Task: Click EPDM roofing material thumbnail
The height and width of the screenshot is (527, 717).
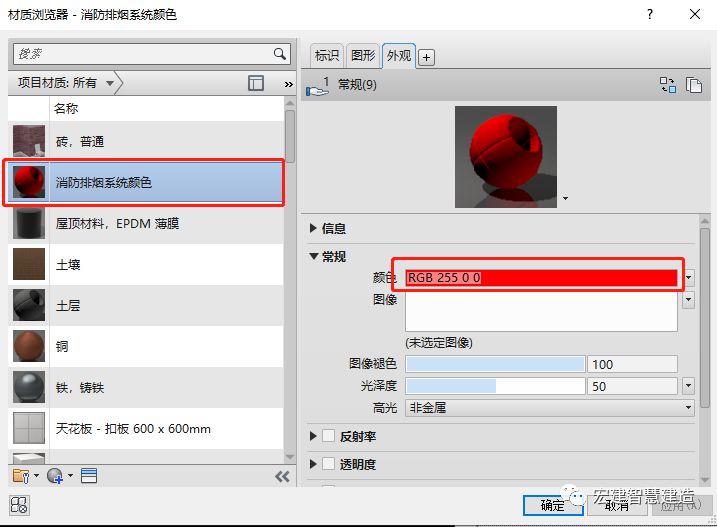Action: 29,223
